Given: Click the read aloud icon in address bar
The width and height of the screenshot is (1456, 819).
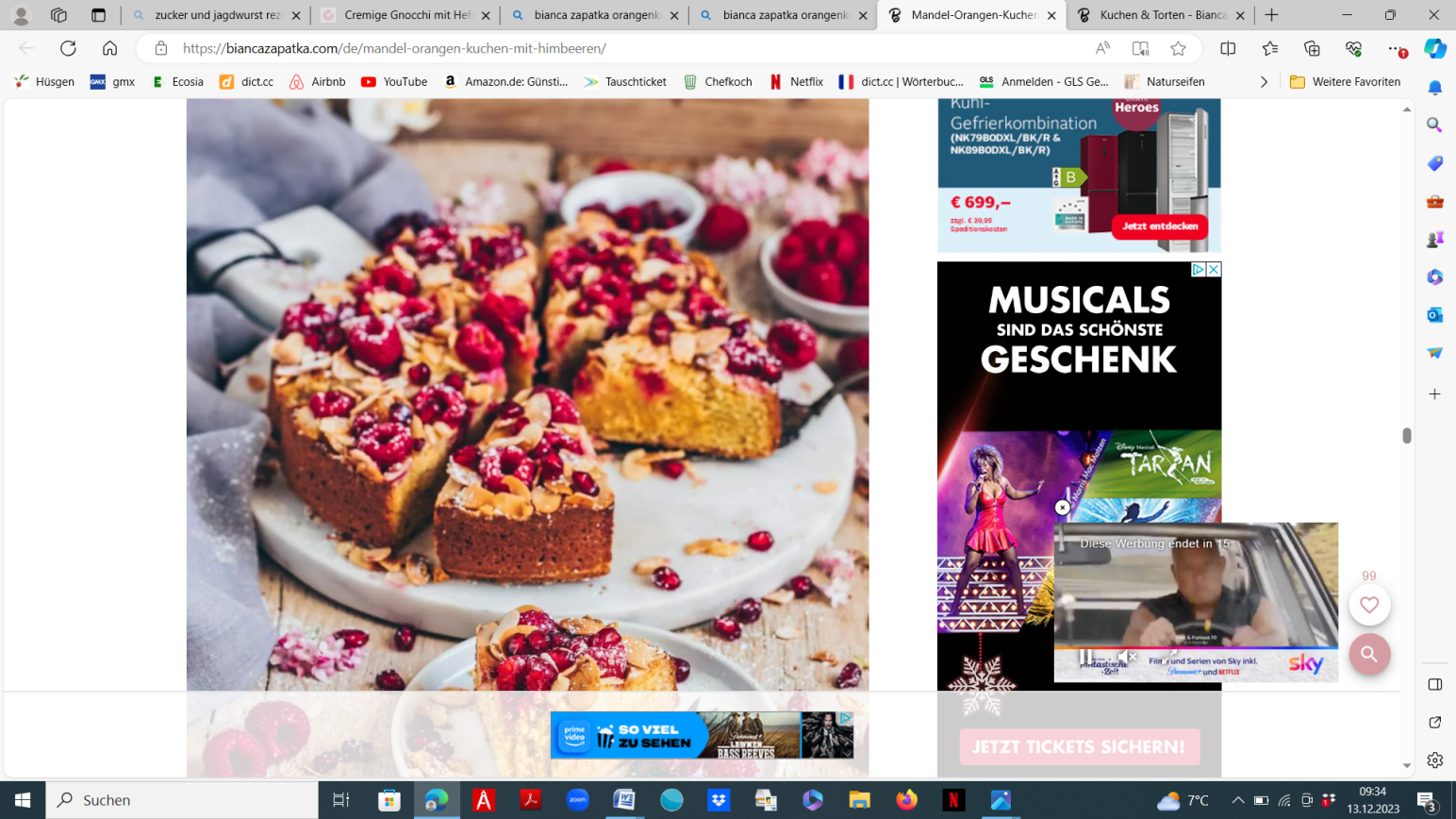Looking at the screenshot, I should 1102,48.
